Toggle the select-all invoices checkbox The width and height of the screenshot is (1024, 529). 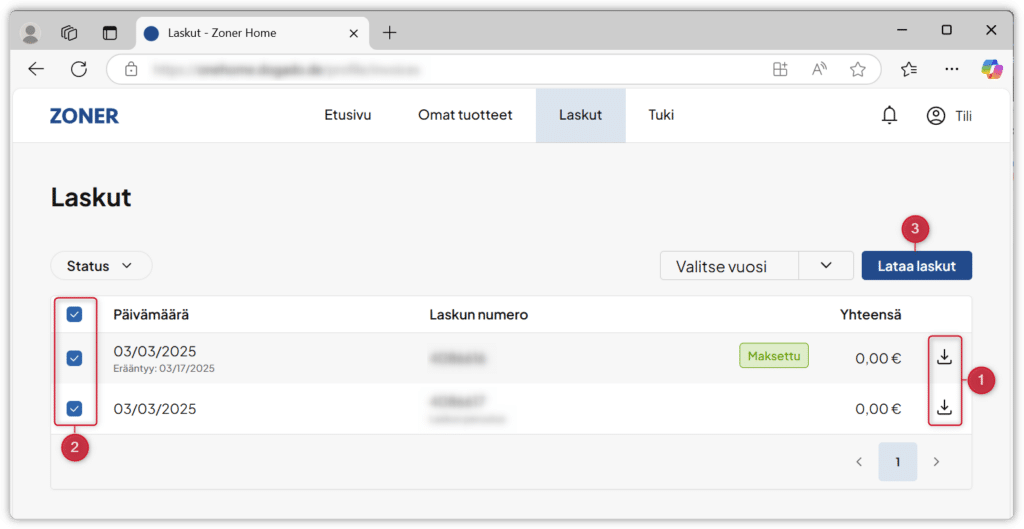[x=74, y=315]
